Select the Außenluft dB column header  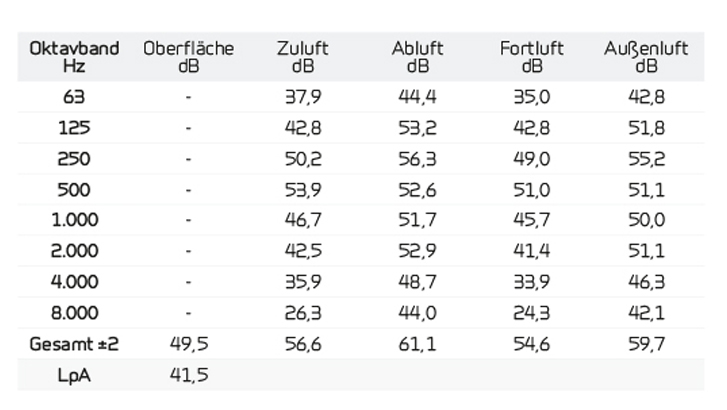[x=646, y=57]
